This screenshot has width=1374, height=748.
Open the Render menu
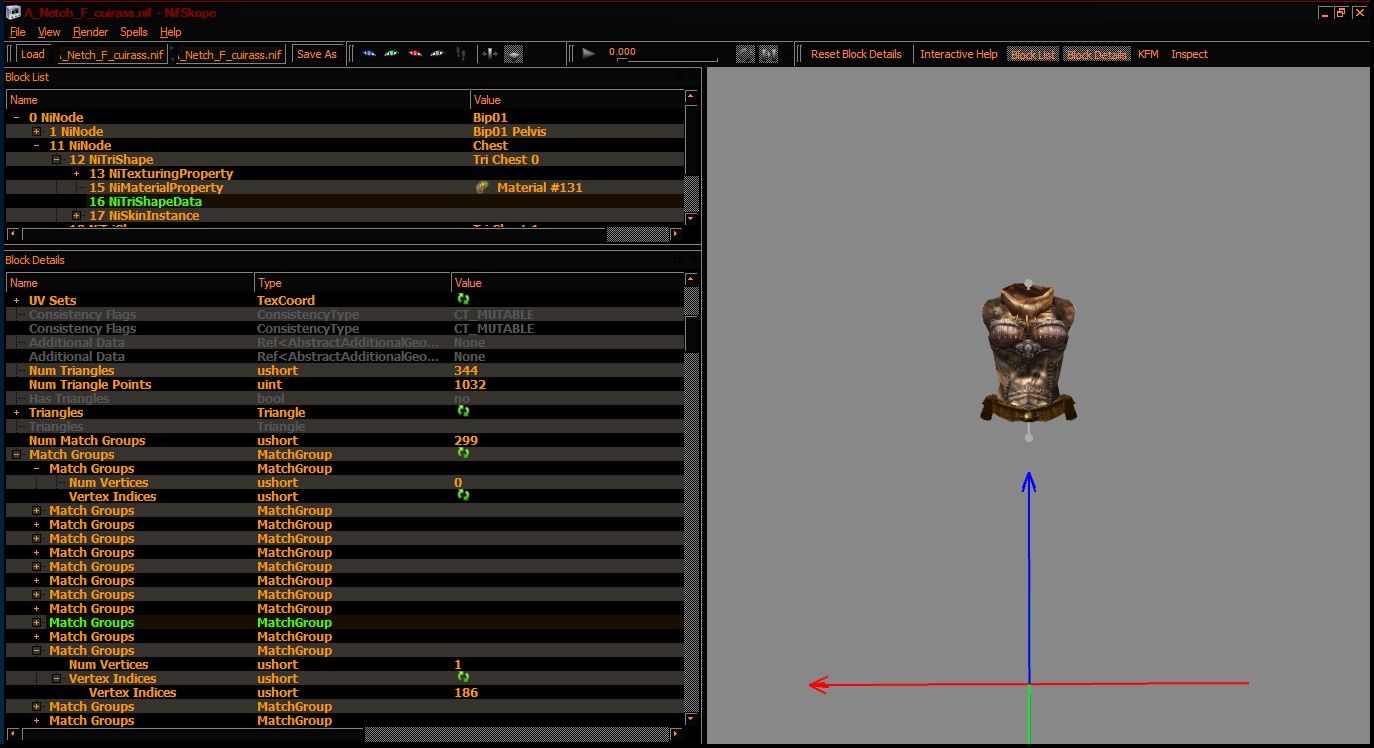pyautogui.click(x=91, y=32)
